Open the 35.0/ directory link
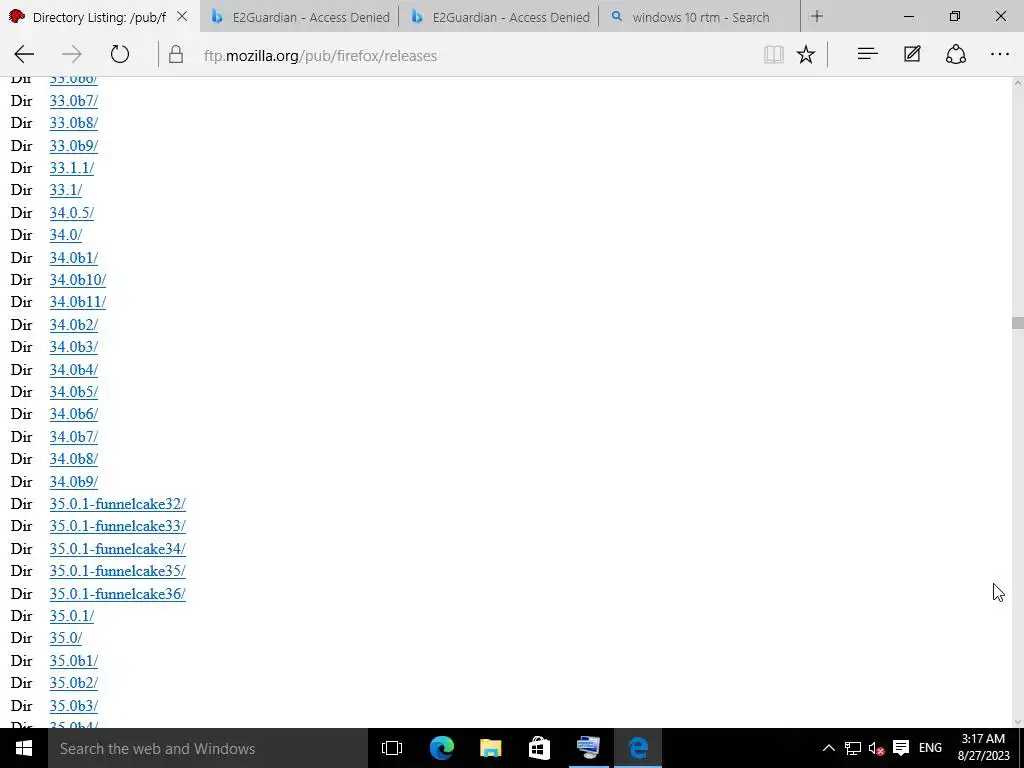Viewport: 1024px width, 768px height. pyautogui.click(x=66, y=638)
